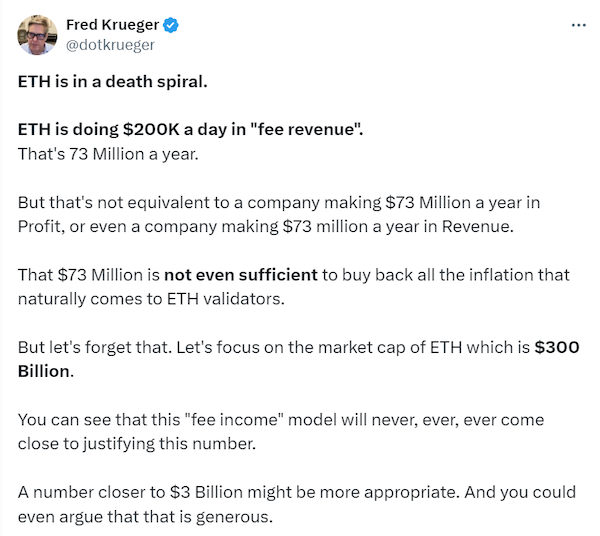Click the "You can see that this" sentence start
Image resolution: width=600 pixels, height=536 pixels.
(x=99, y=420)
